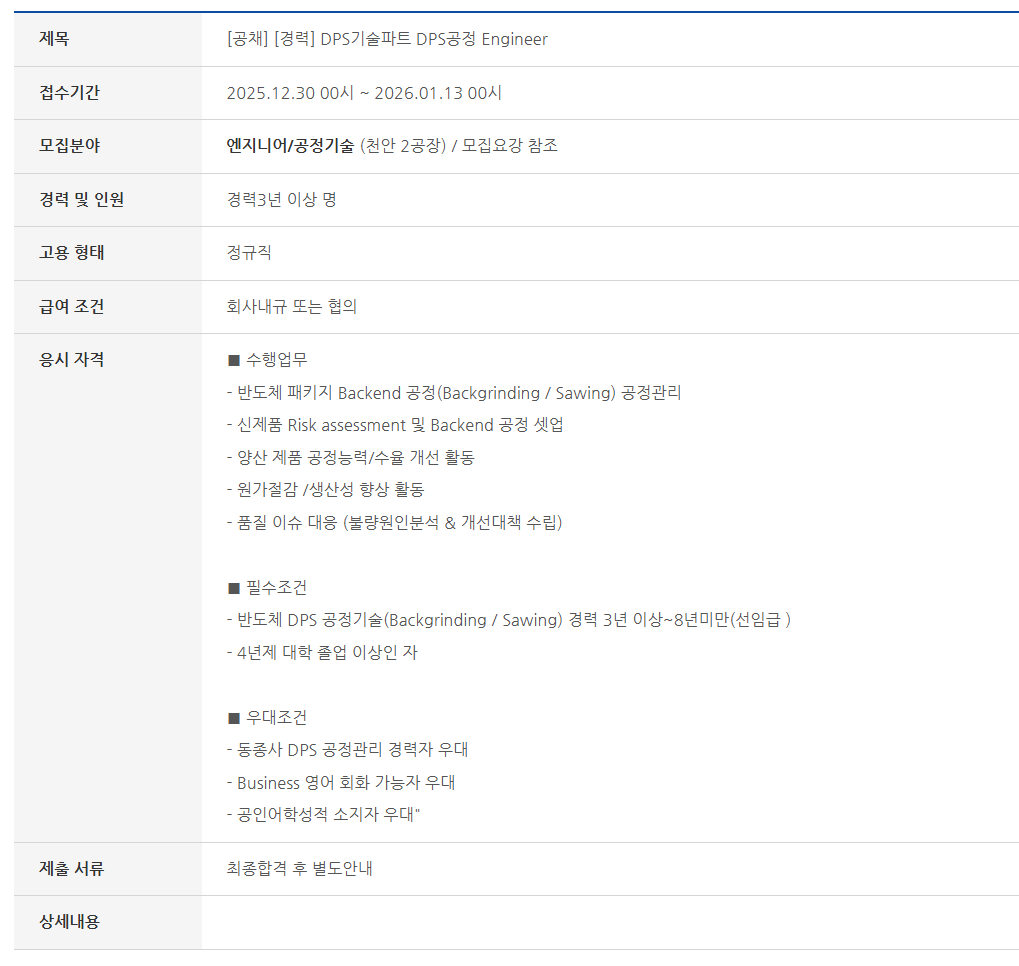Image resolution: width=1019 pixels, height=966 pixels.
Task: Click the 최종합격 후 별도안내 text
Action: pos(299,869)
